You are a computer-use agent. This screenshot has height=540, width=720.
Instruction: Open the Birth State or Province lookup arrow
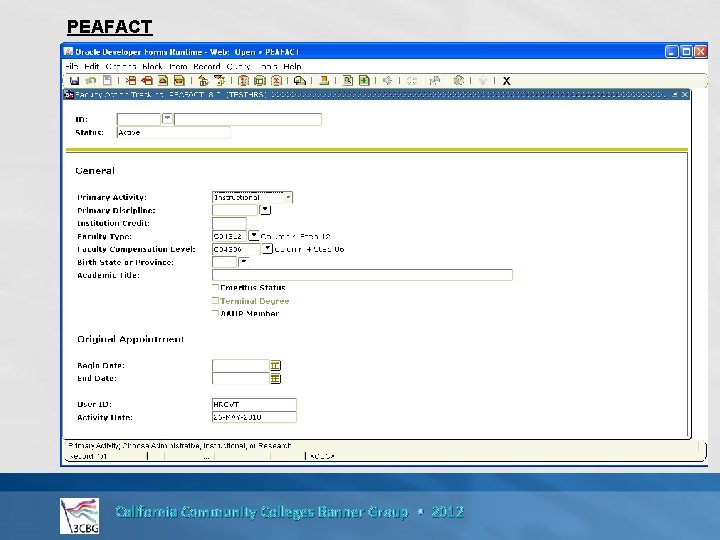click(x=244, y=262)
